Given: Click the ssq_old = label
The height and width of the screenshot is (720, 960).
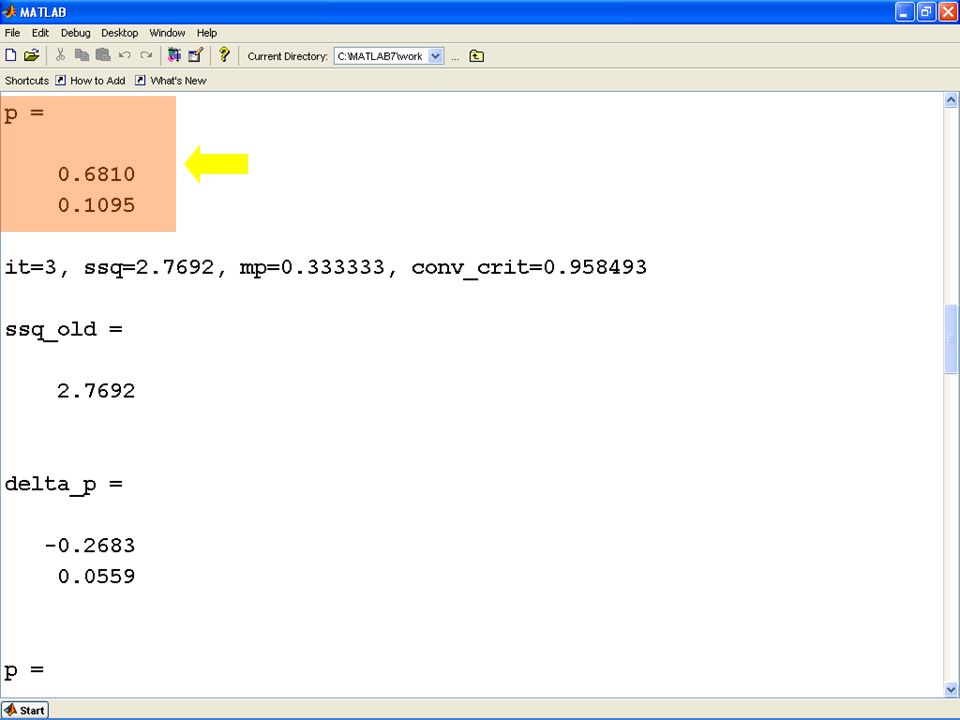Looking at the screenshot, I should click(x=64, y=330).
